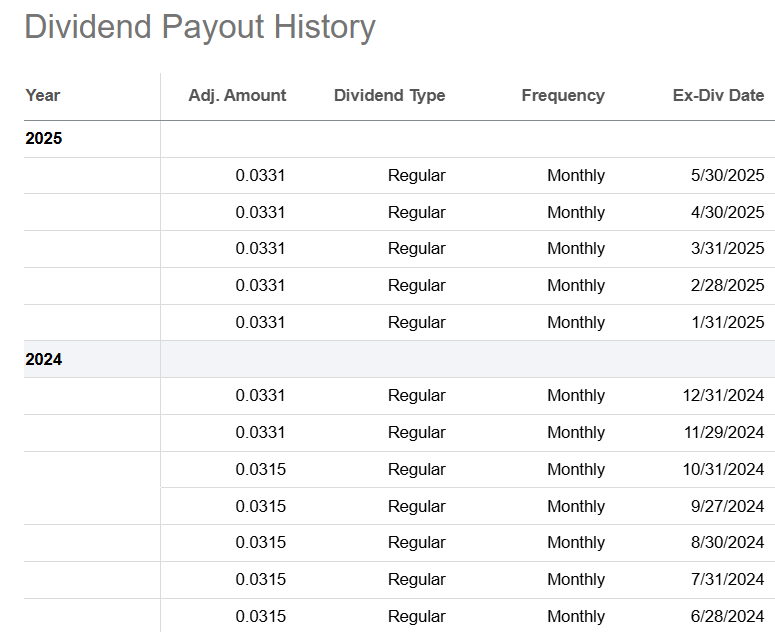Sort by the Adj. Amount column header
Viewport: 775px width, 632px height.
coord(237,96)
